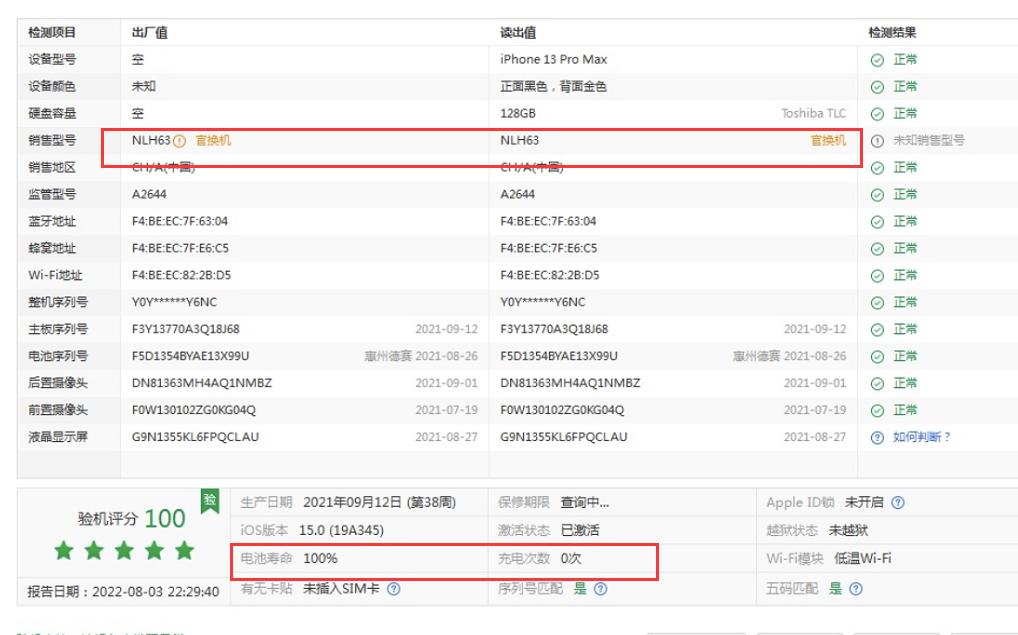
Task: Click the fifth green rating star
Action: 185,550
